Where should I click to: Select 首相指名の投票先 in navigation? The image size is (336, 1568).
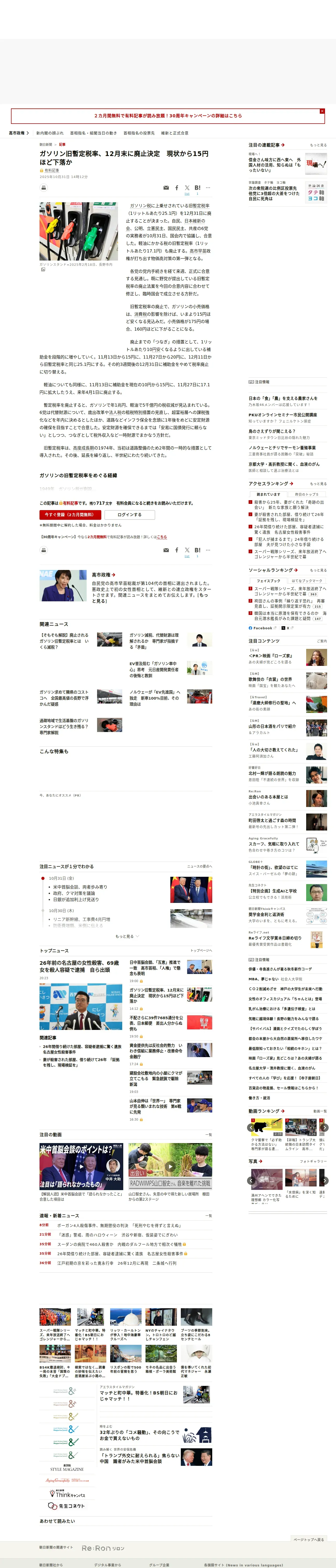pos(139,133)
